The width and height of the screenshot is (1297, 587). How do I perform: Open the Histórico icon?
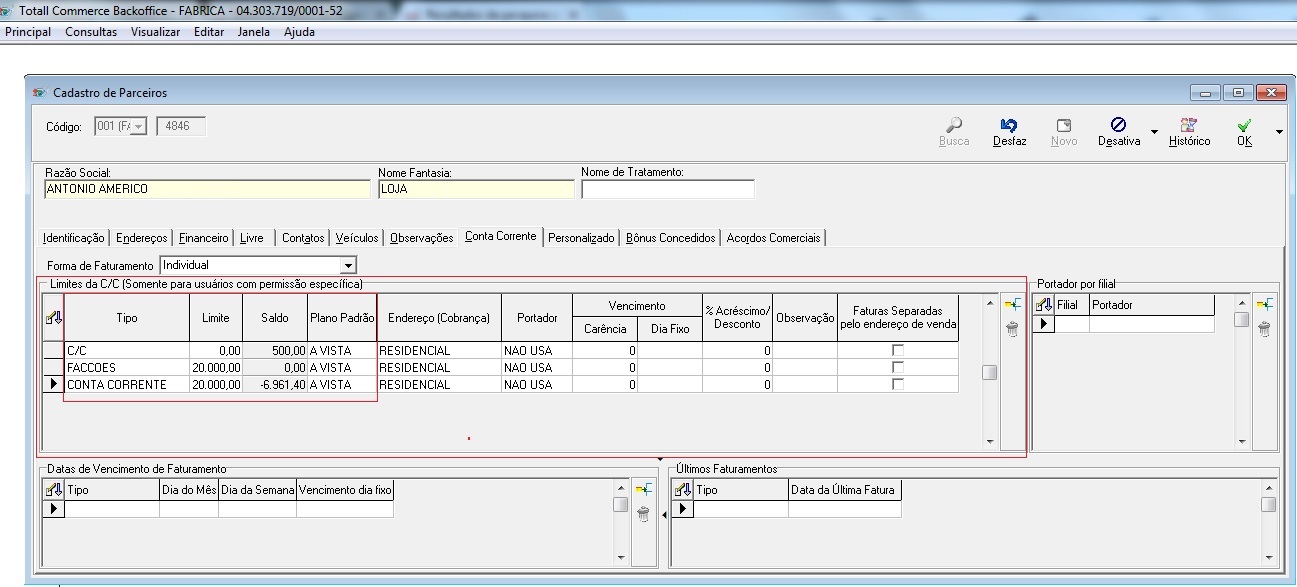1189,125
